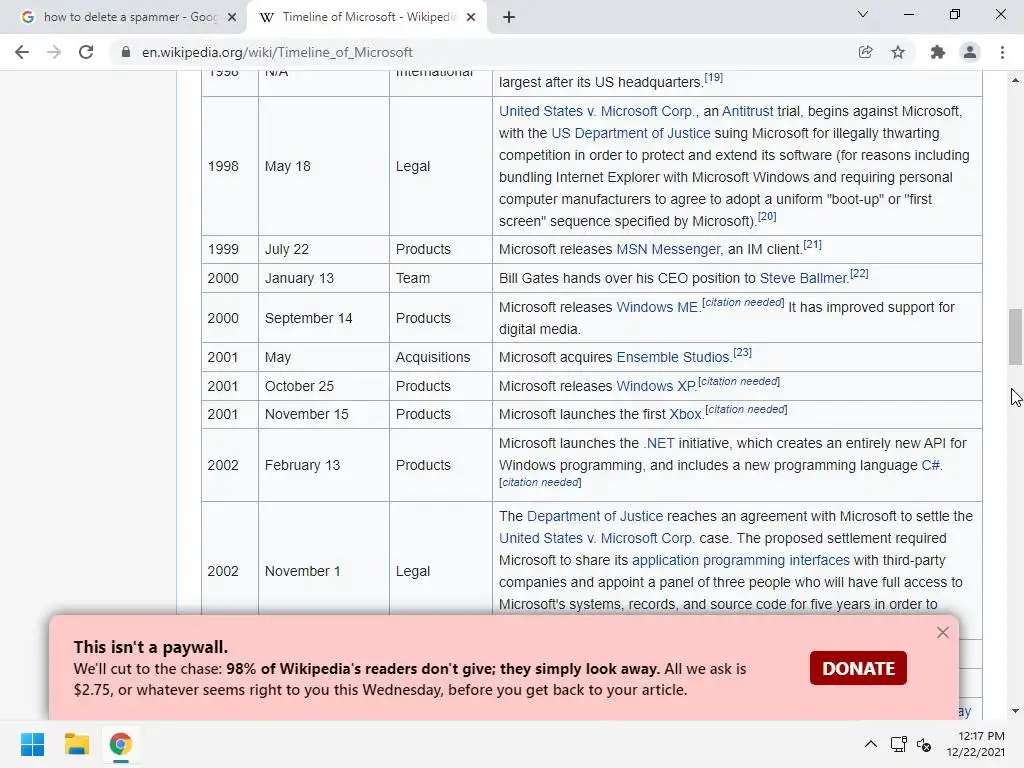Open the Windows ME link

click(657, 307)
